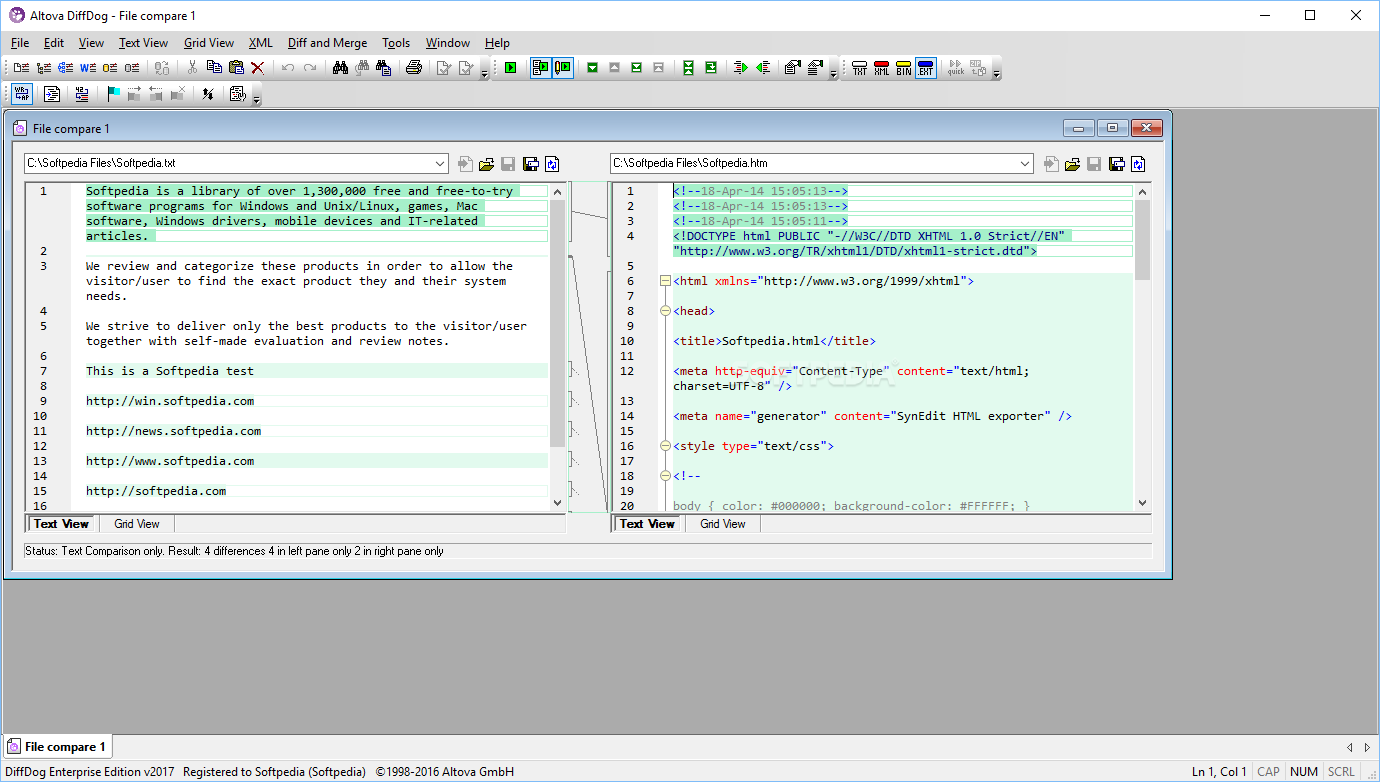Viewport: 1380px width, 782px height.
Task: Click the Insert/Remove Bookmark flag icon
Action: [x=113, y=94]
